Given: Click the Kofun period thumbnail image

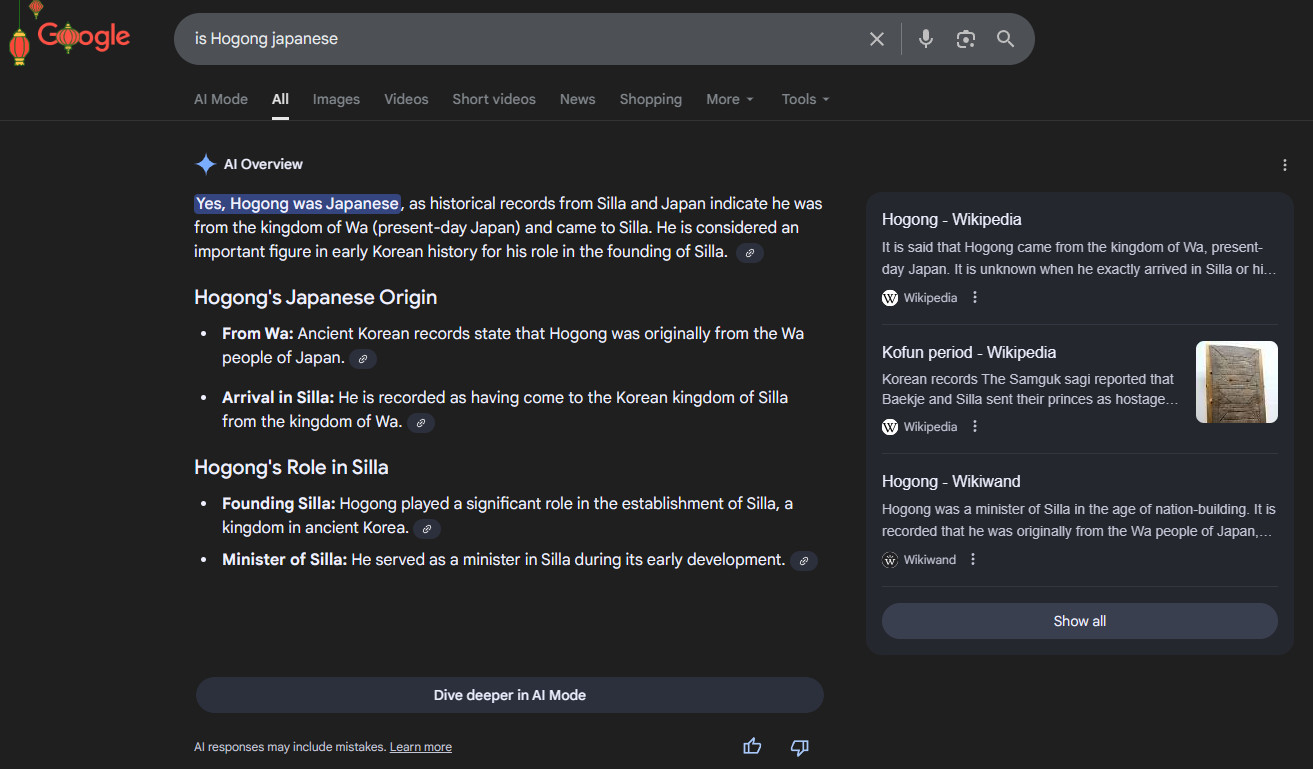Looking at the screenshot, I should 1237,382.
